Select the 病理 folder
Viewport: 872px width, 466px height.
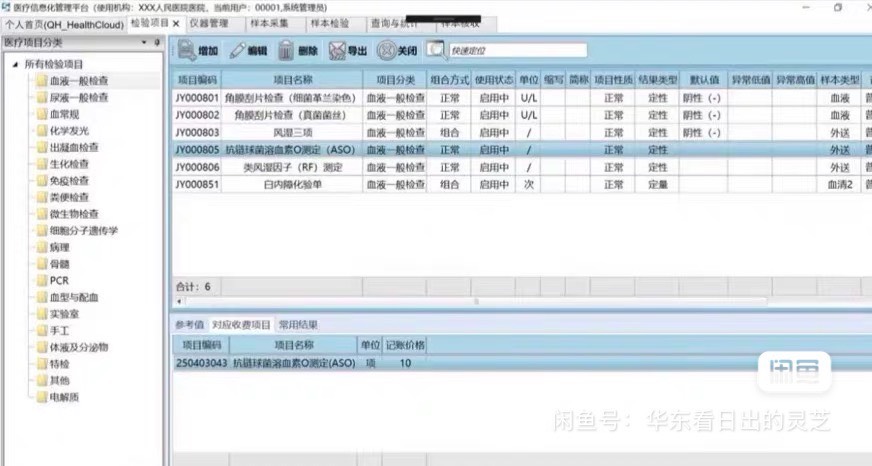[x=53, y=248]
